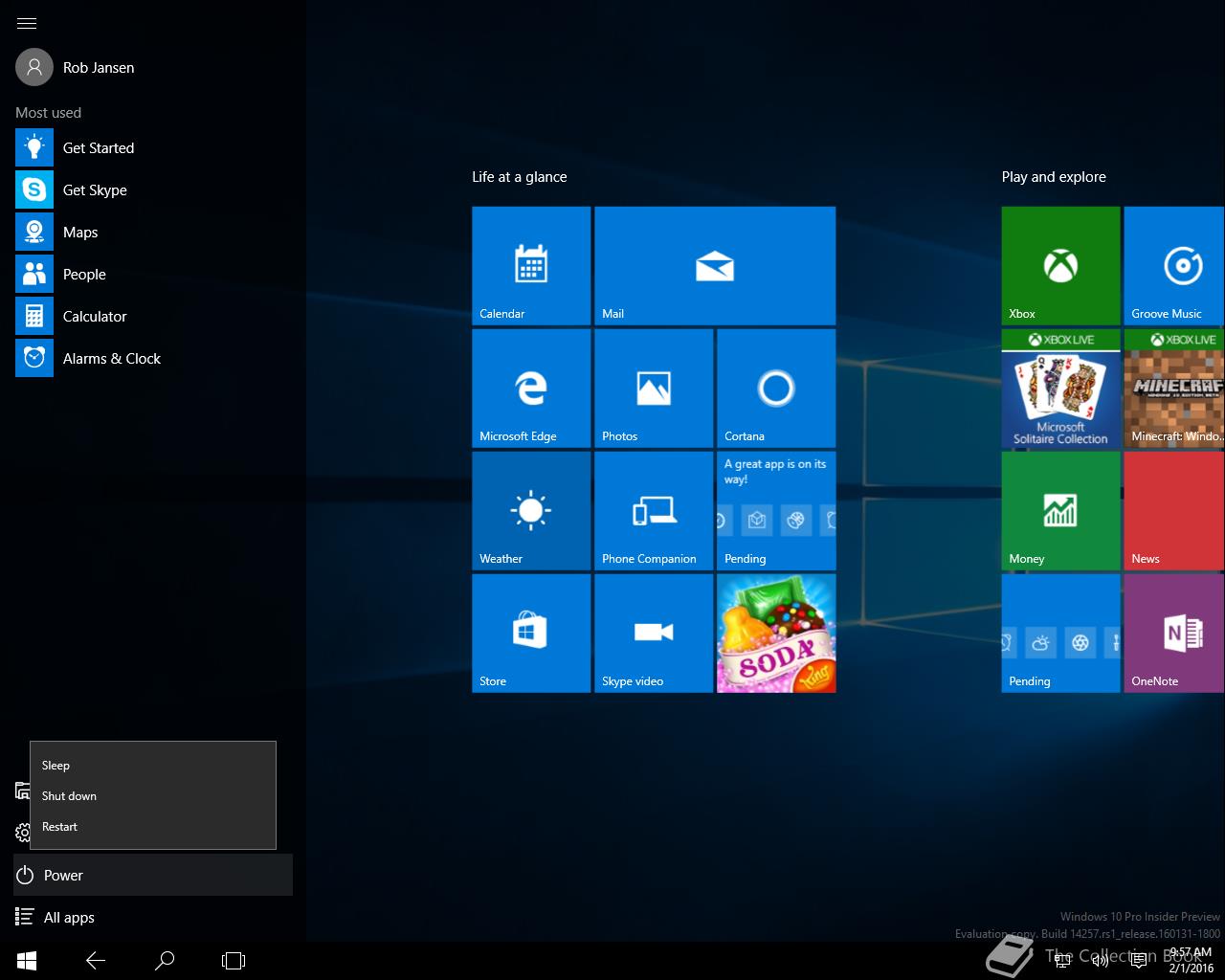Open Settings via the gear icon

click(23, 833)
